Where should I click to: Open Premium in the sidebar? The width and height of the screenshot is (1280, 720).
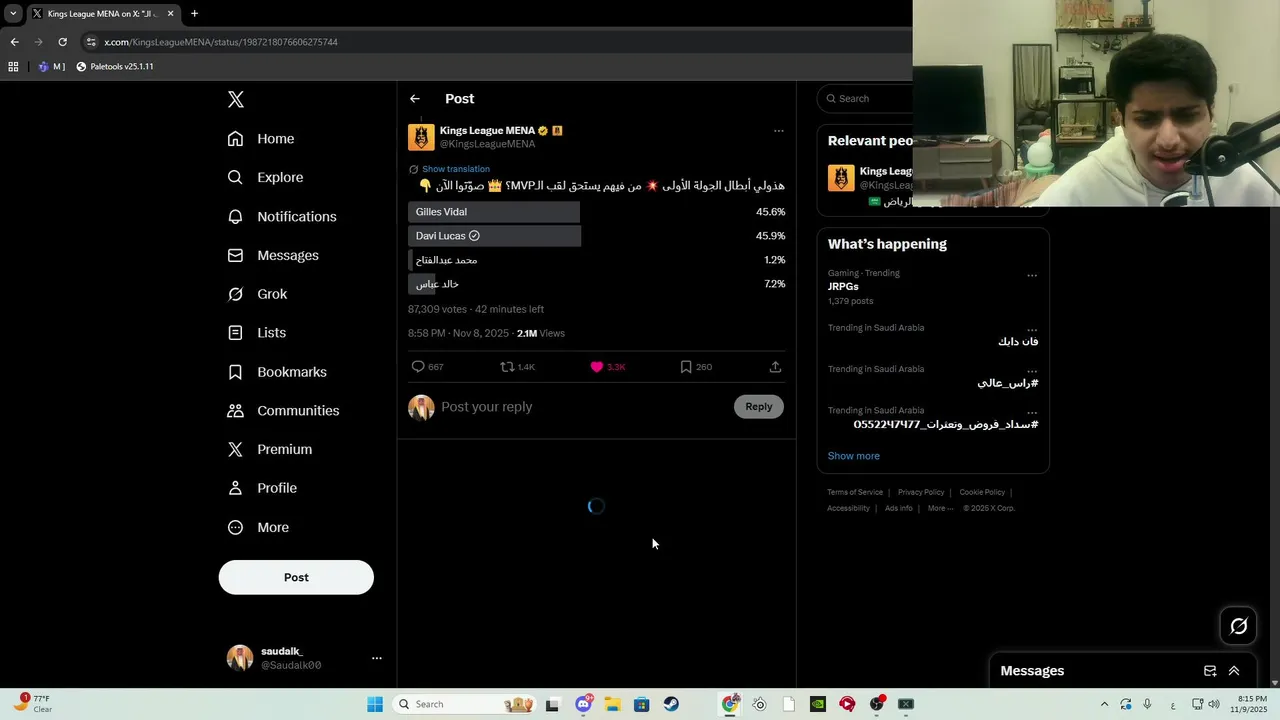[x=270, y=449]
